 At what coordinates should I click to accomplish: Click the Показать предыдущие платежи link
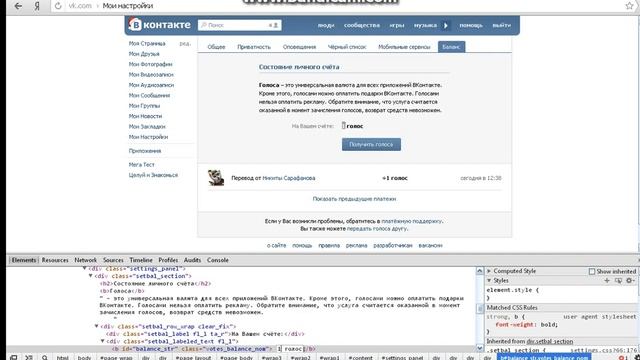click(354, 199)
